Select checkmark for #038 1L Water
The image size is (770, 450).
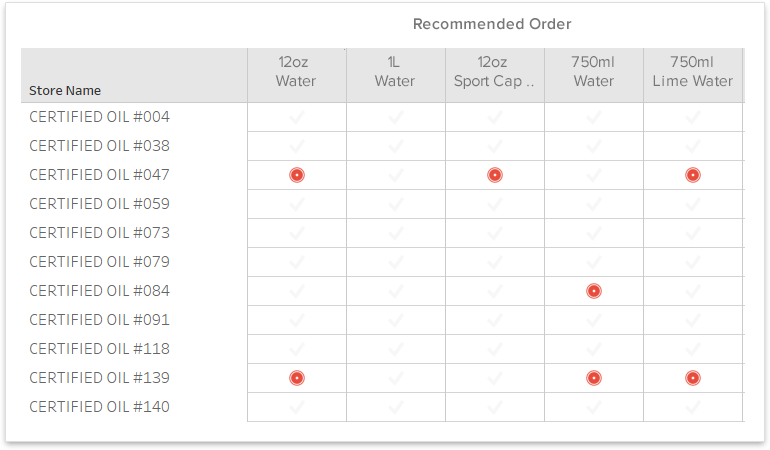(x=395, y=146)
